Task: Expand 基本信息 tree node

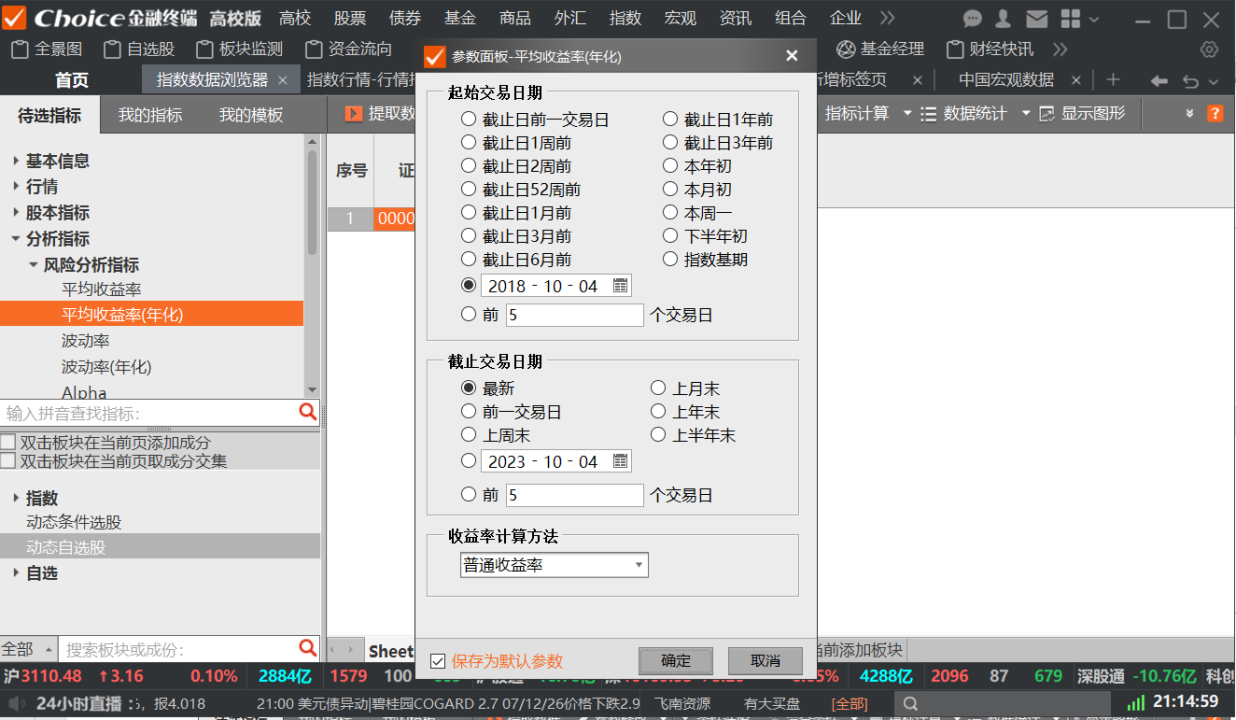Action: tap(16, 160)
